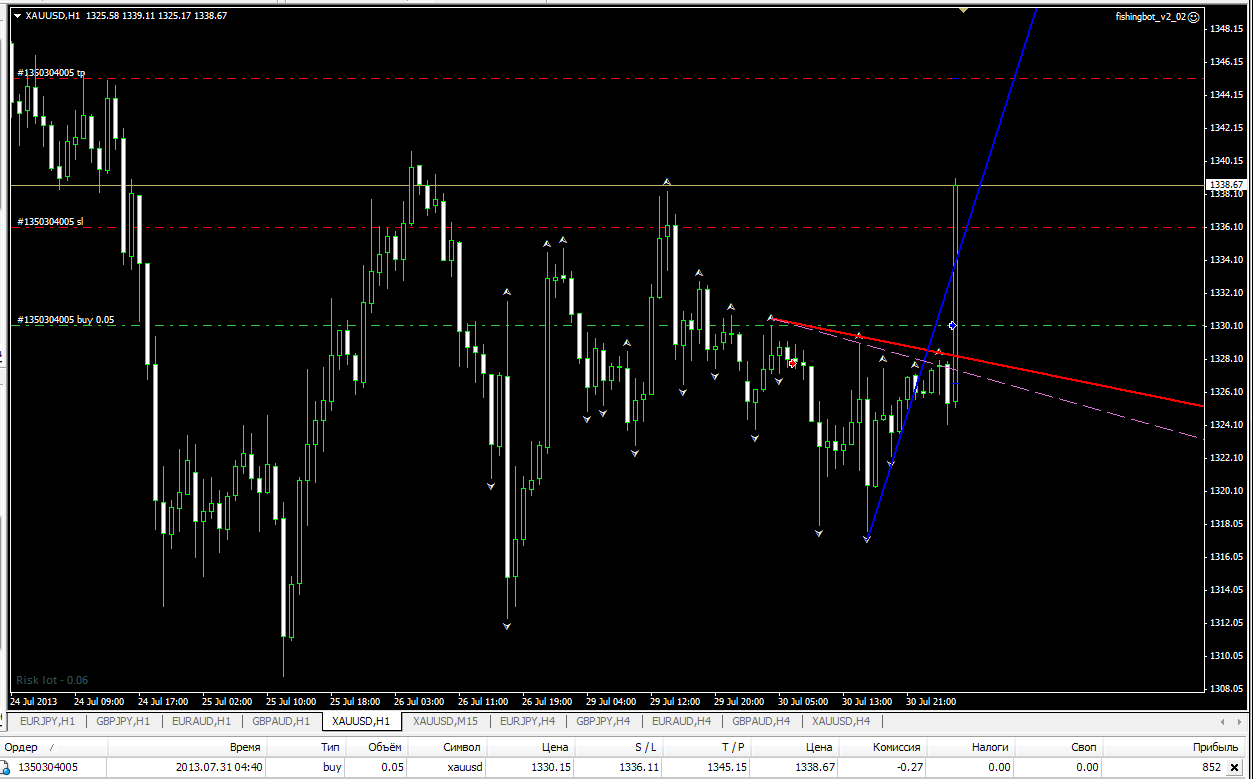
Task: Click the tab bar right arrow
Action: [x=1241, y=721]
